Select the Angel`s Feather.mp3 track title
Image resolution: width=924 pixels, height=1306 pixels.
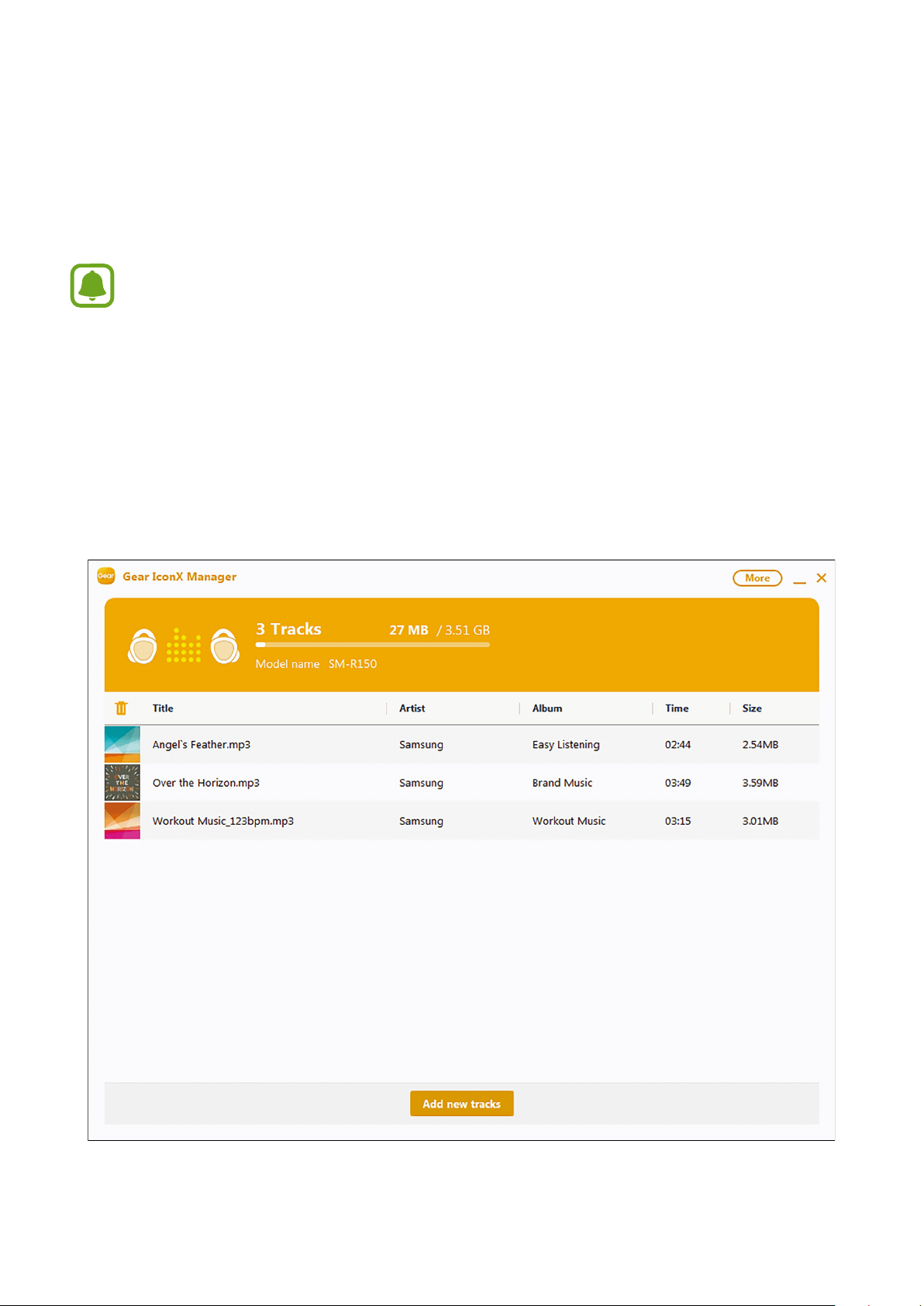point(202,745)
